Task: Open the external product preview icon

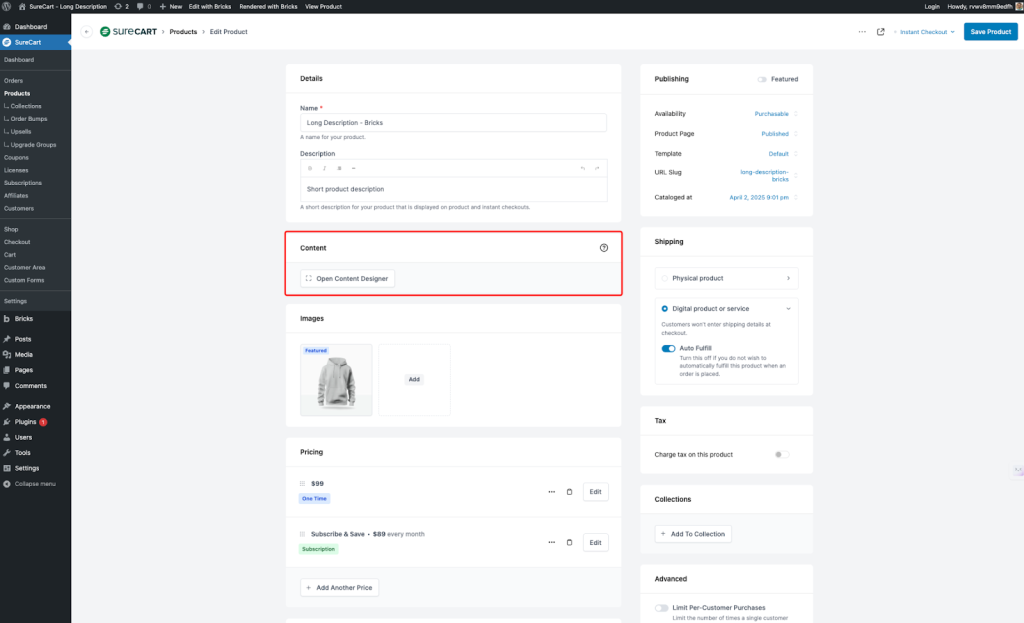Action: [x=881, y=32]
